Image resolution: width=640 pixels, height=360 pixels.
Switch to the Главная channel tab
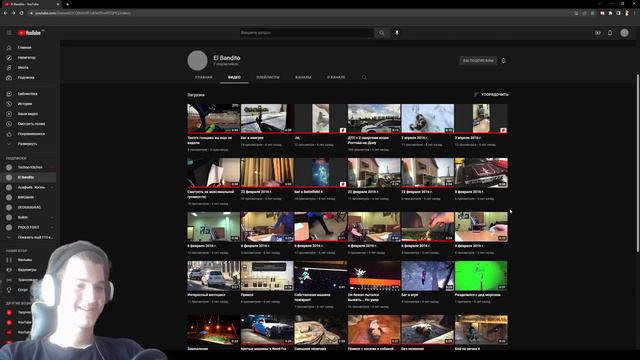point(204,77)
